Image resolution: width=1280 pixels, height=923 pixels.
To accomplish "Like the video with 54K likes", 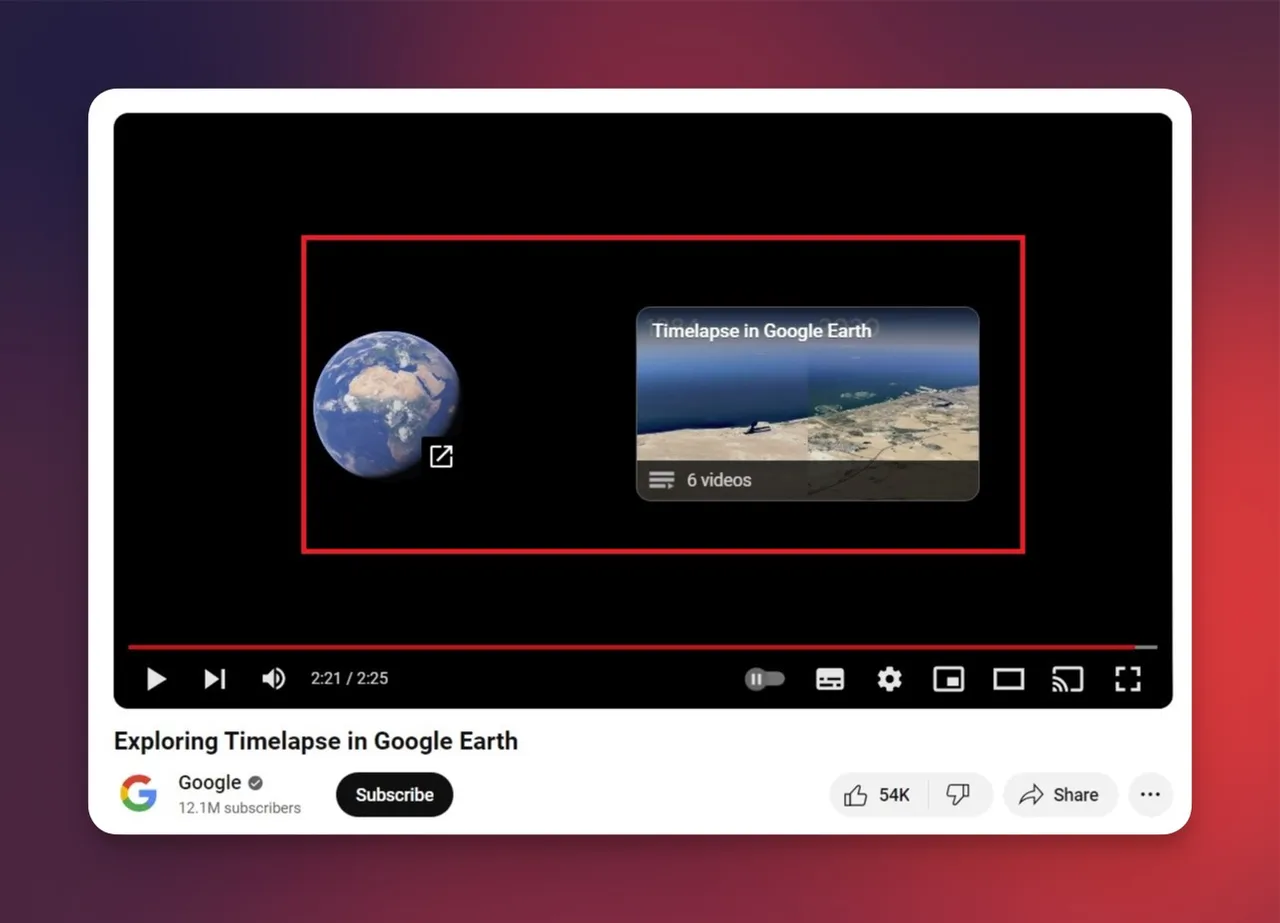I will 878,795.
